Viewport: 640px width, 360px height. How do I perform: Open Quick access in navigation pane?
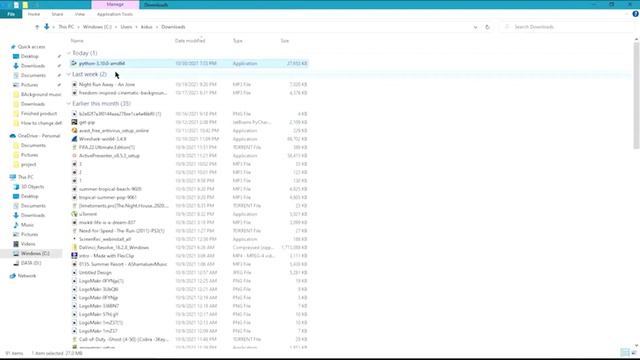click(x=31, y=47)
